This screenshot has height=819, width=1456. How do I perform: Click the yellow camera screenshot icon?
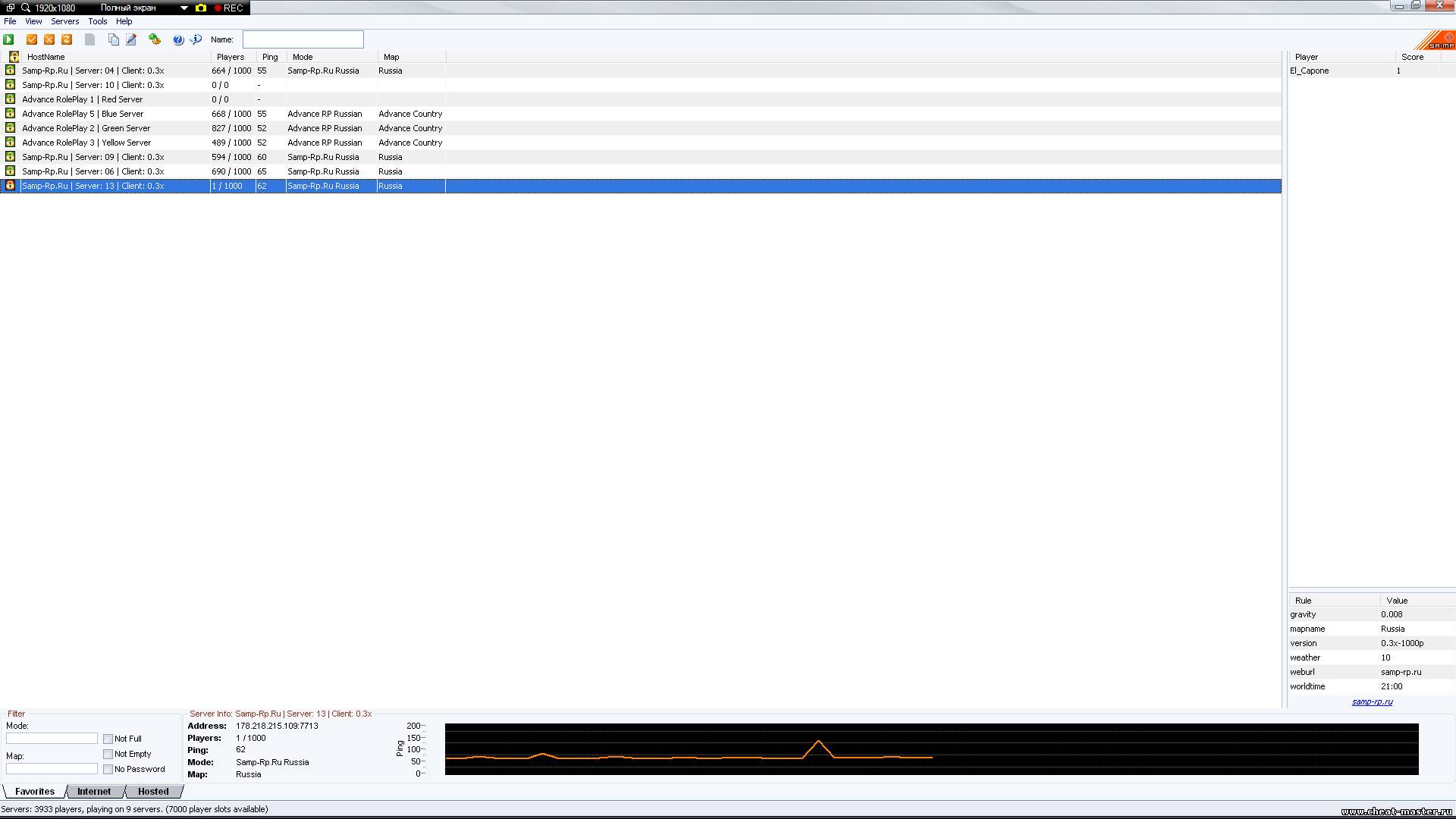(201, 8)
